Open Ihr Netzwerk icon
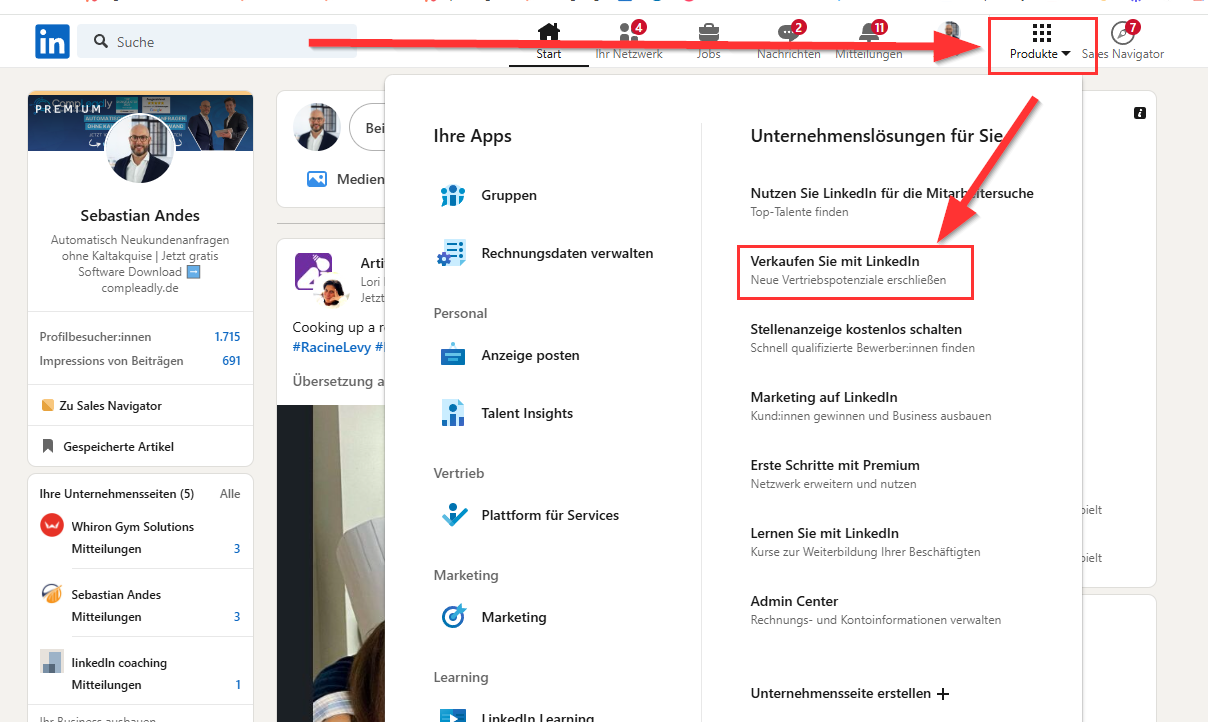 [628, 33]
